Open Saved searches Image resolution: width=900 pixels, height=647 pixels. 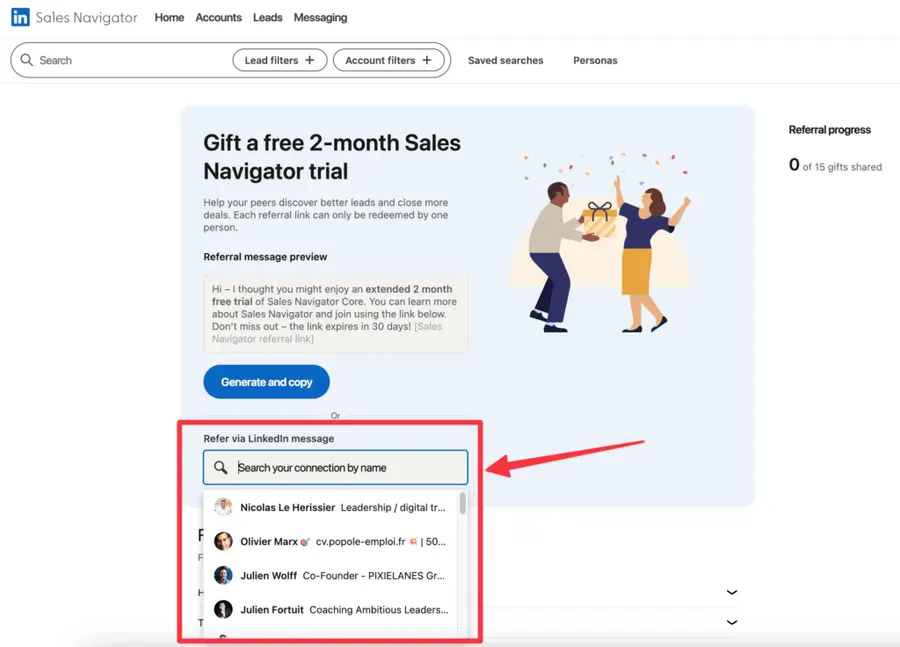pos(505,60)
